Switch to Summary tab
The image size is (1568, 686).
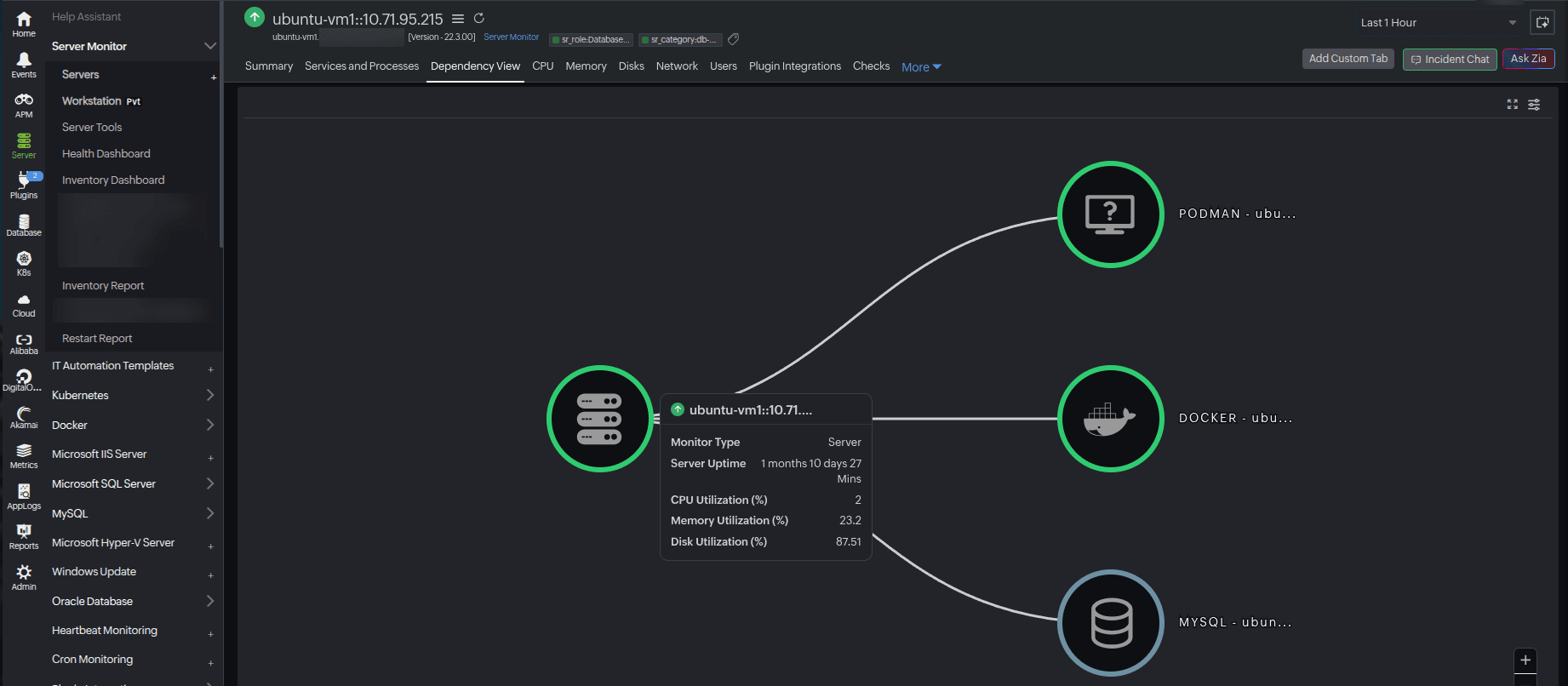tap(269, 66)
